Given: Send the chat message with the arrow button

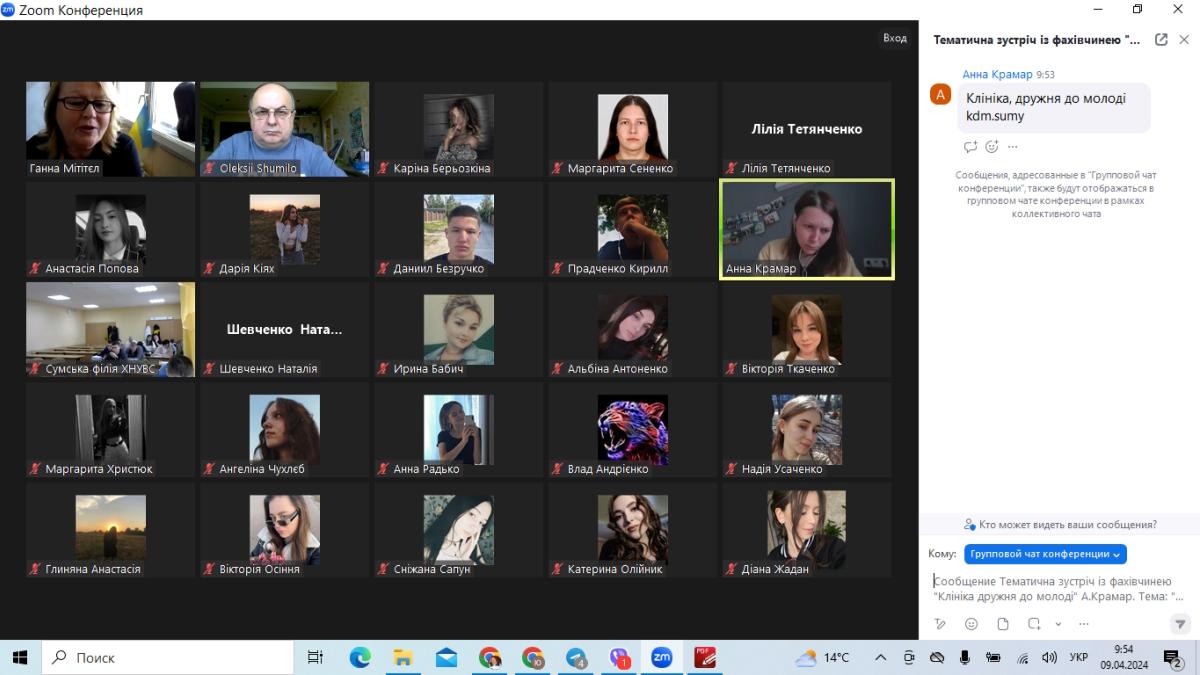Looking at the screenshot, I should point(1179,624).
